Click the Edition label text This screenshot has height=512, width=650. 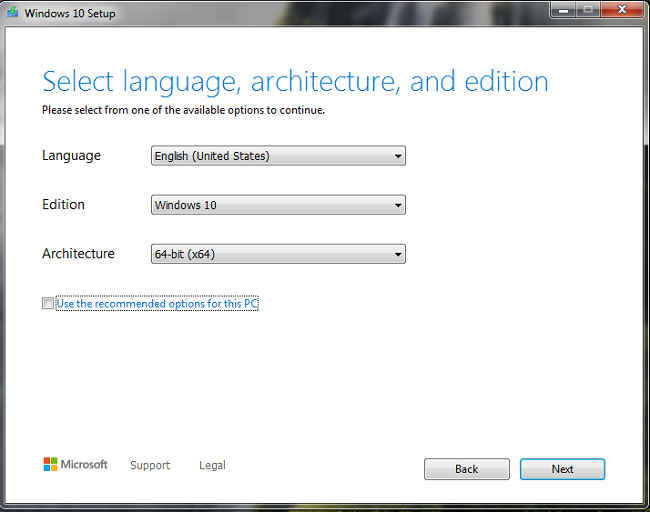pyautogui.click(x=63, y=204)
